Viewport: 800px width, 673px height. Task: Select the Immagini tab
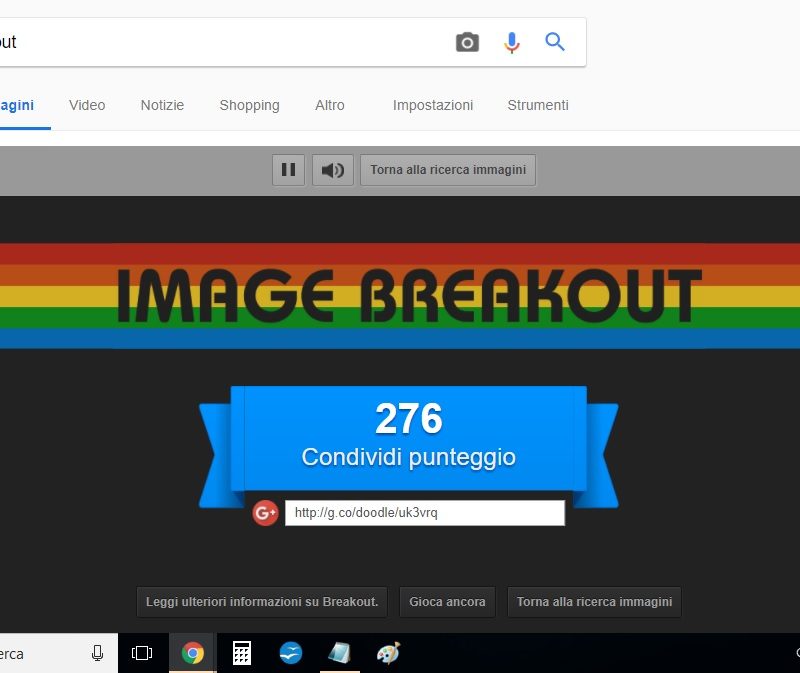click(x=17, y=106)
